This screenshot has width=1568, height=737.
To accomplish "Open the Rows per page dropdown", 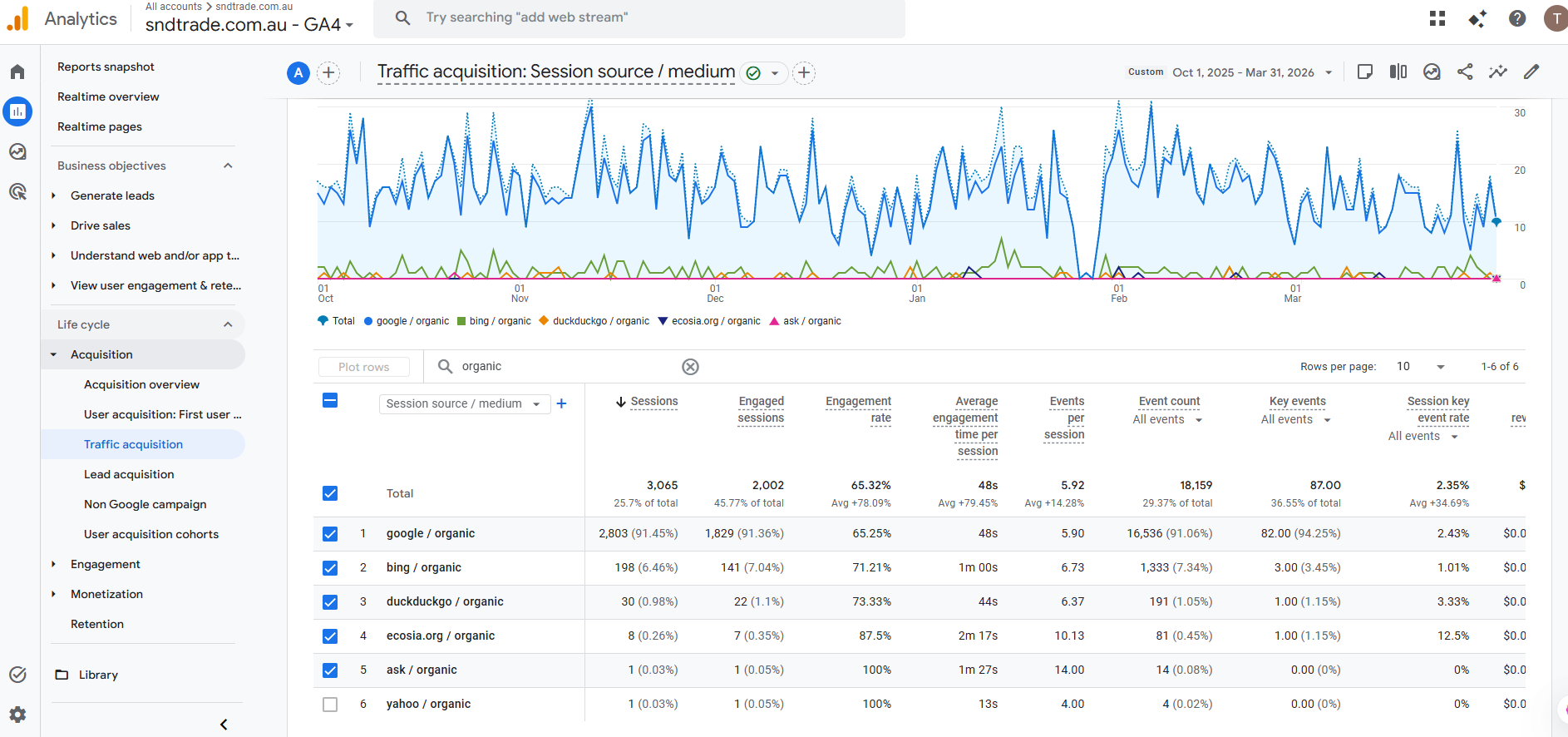I will (1421, 367).
